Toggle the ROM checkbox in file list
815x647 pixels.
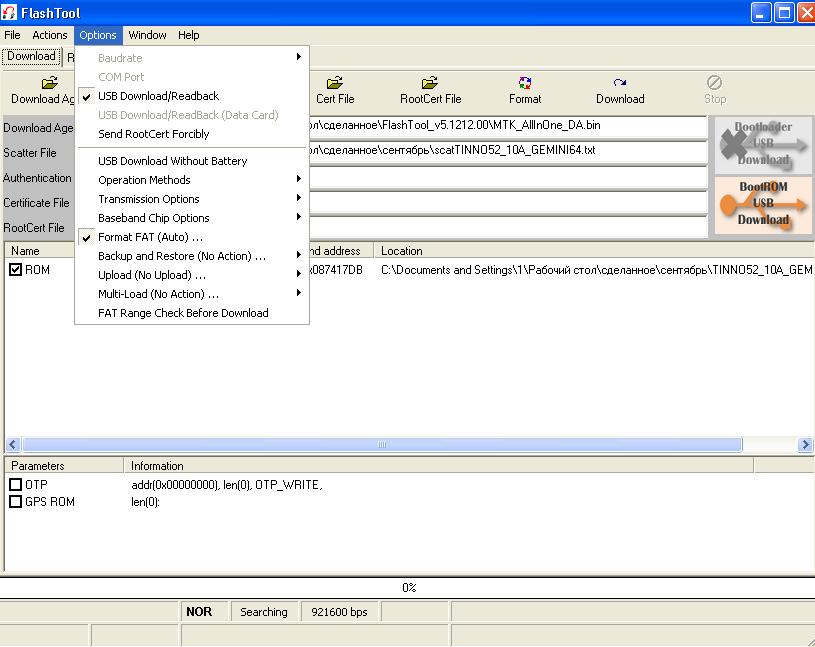coord(16,270)
